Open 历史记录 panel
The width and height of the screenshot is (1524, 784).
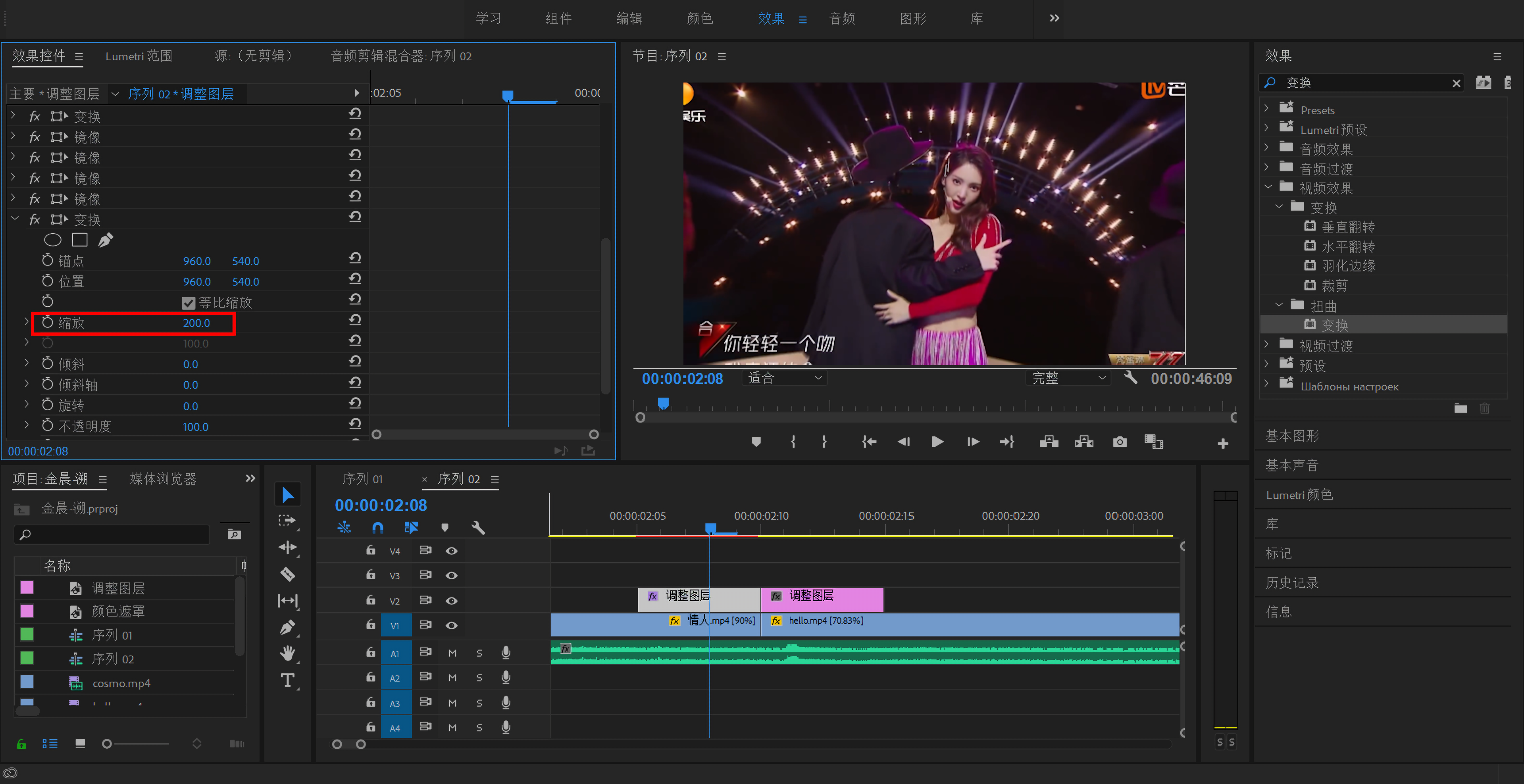click(1292, 582)
